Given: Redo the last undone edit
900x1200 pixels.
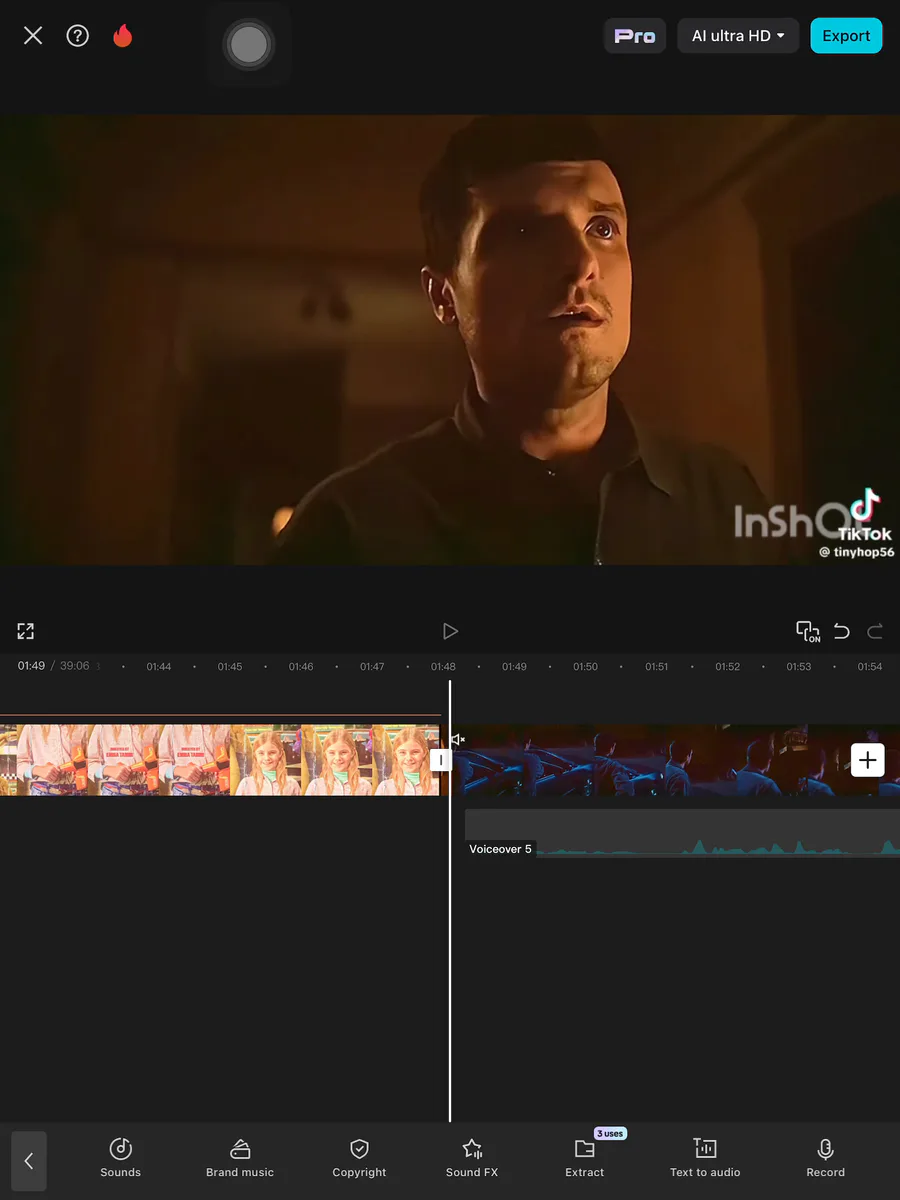Looking at the screenshot, I should pos(875,631).
